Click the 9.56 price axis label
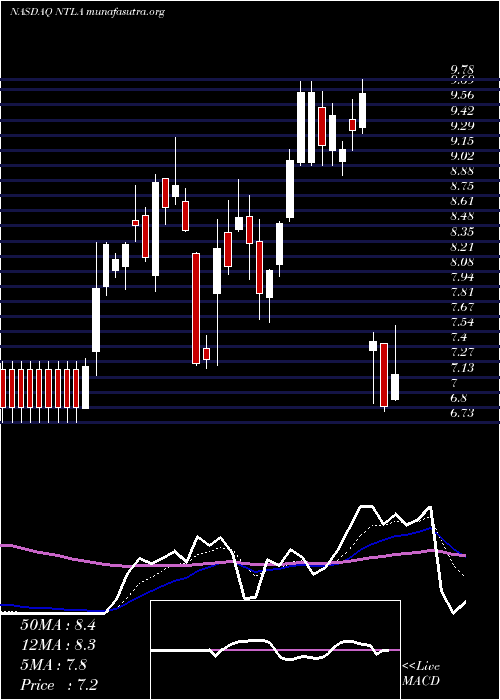Viewport: 500px width, 700px height. coord(462,95)
